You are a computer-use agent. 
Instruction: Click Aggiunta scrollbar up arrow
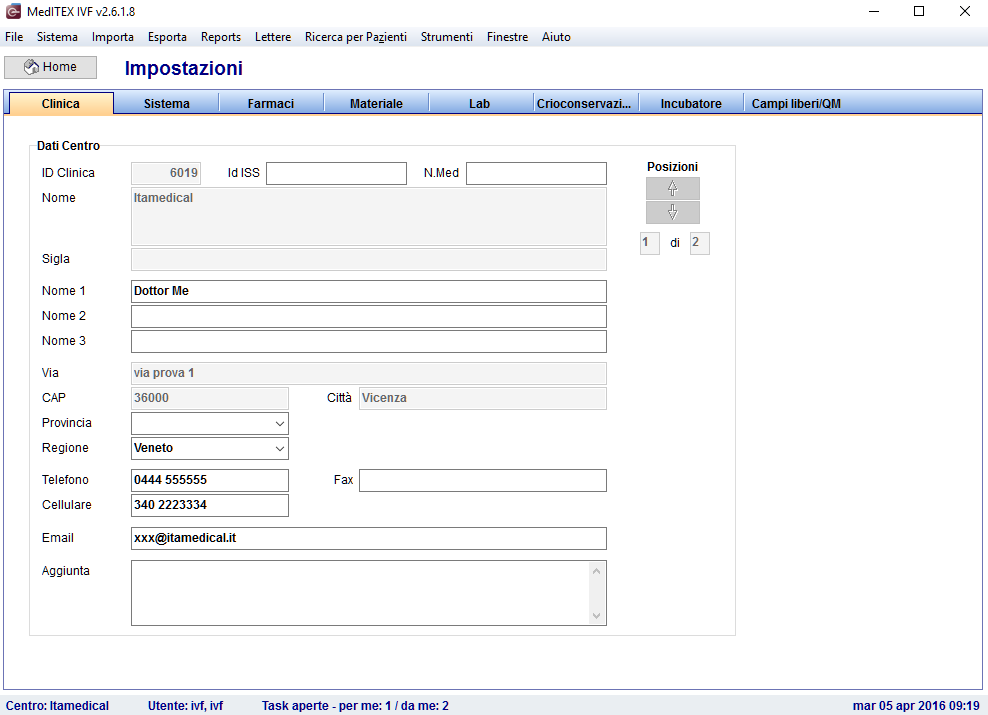pyautogui.click(x=597, y=571)
